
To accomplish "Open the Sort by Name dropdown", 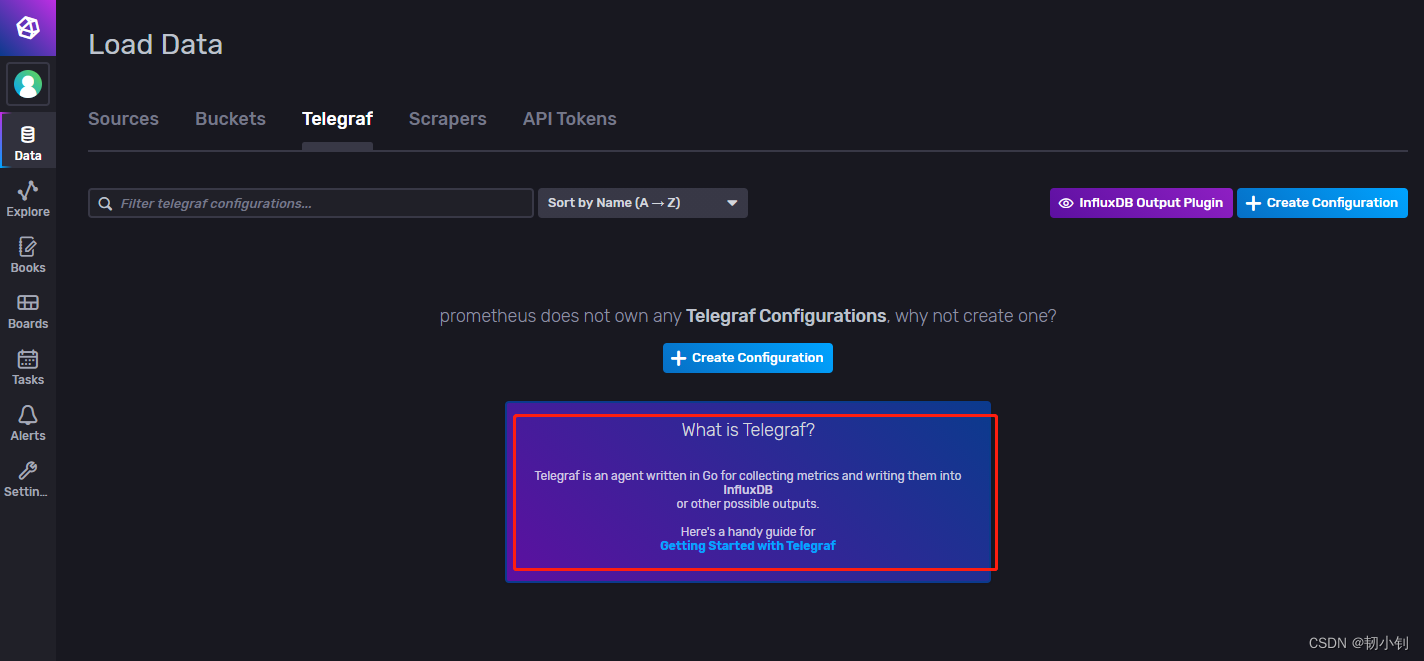I will point(643,203).
